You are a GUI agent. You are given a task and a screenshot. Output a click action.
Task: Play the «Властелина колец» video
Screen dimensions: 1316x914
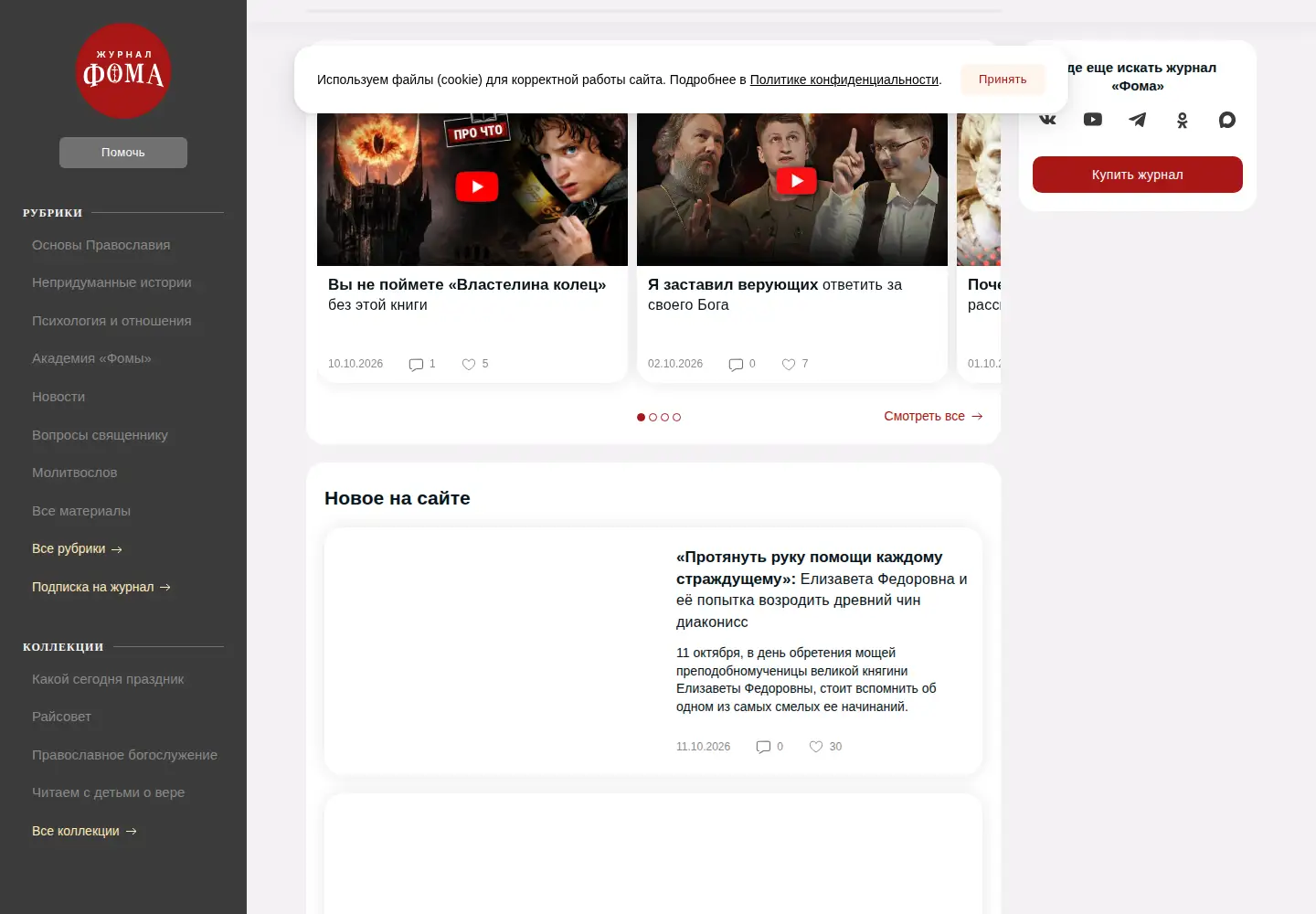477,186
